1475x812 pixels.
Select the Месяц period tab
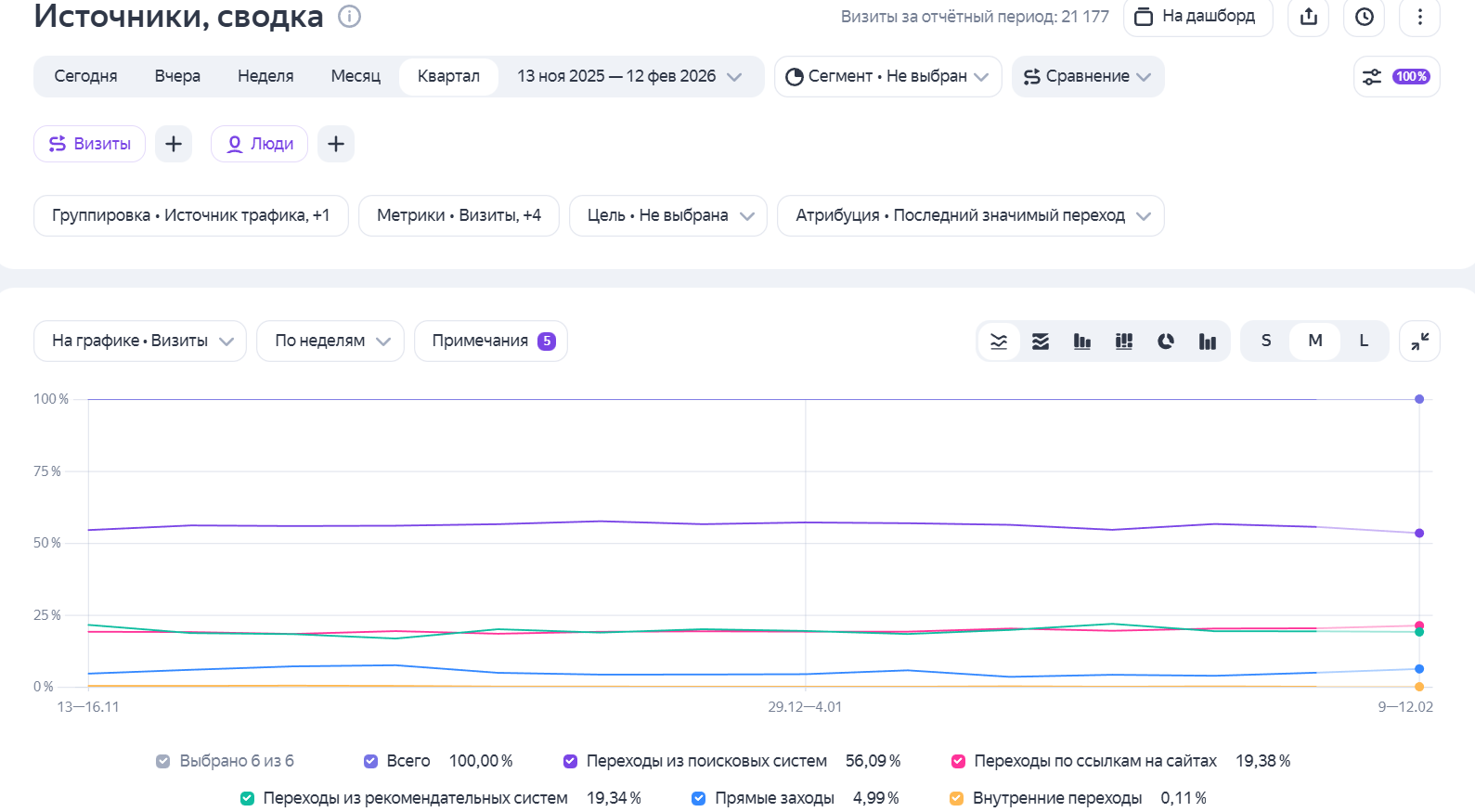pos(356,76)
